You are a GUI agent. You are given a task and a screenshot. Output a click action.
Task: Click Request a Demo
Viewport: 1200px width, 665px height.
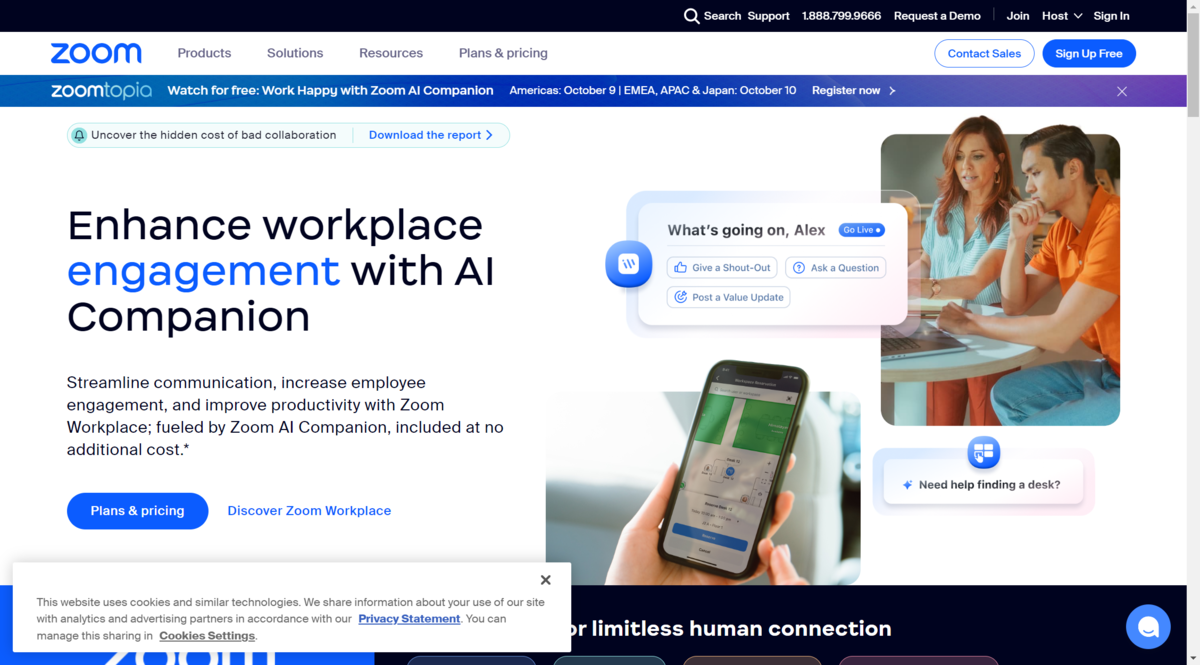[x=937, y=16]
